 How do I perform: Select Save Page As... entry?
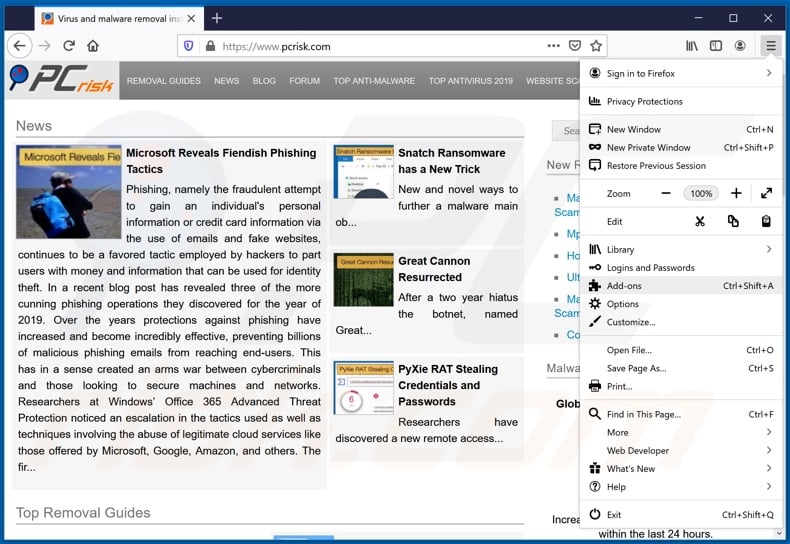click(681, 368)
